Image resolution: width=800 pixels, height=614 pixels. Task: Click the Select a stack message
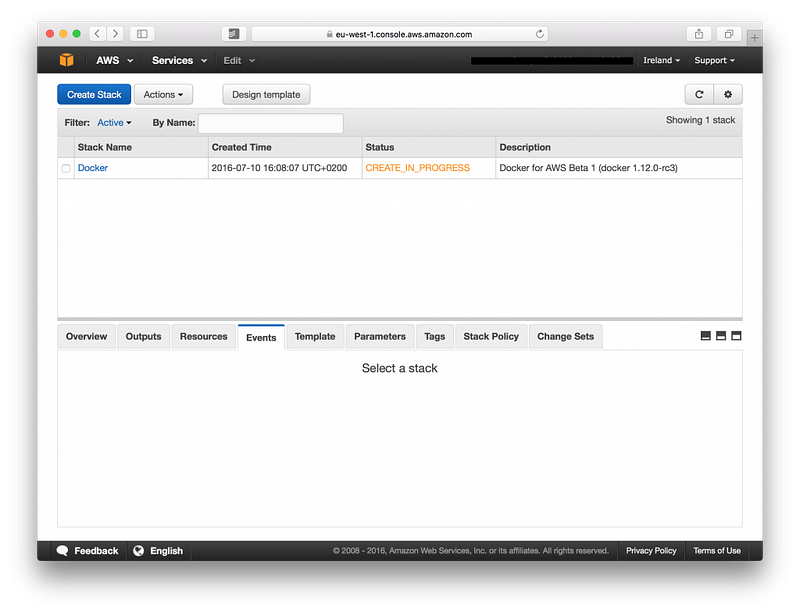coord(399,368)
